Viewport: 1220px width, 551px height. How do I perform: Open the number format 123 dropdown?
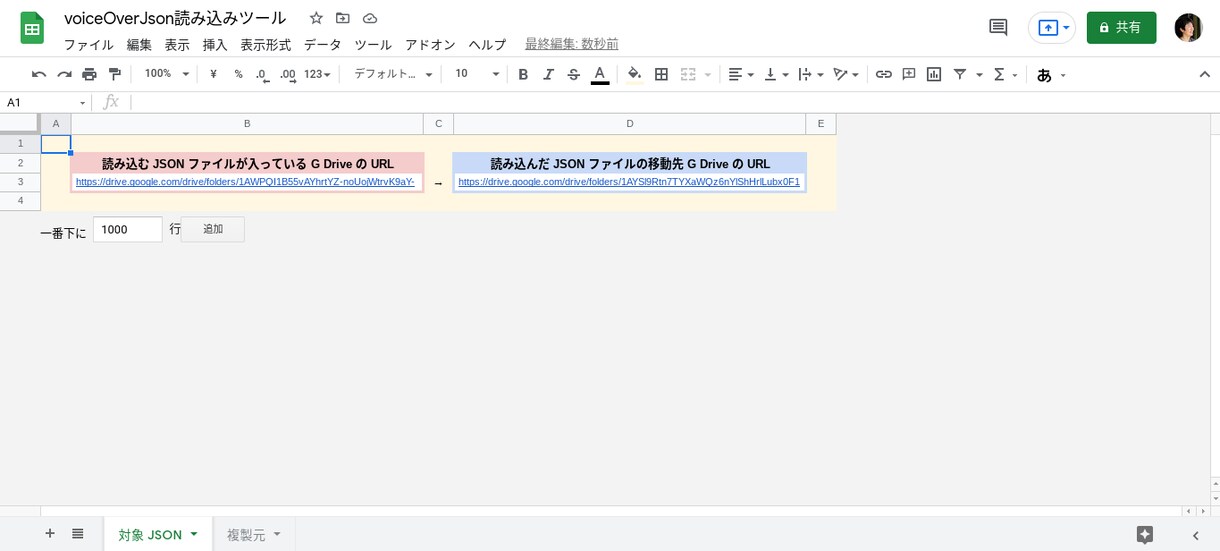(317, 74)
